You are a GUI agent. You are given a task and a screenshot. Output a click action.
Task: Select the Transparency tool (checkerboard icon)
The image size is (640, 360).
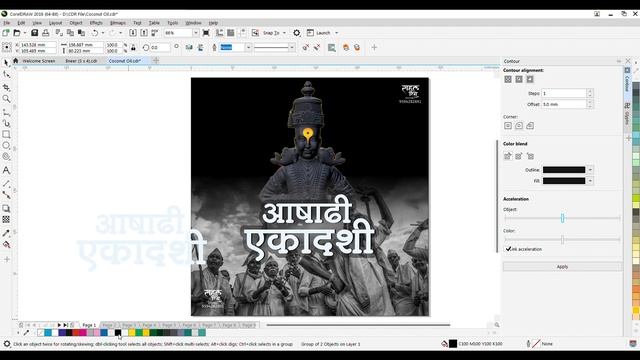[x=6, y=220]
